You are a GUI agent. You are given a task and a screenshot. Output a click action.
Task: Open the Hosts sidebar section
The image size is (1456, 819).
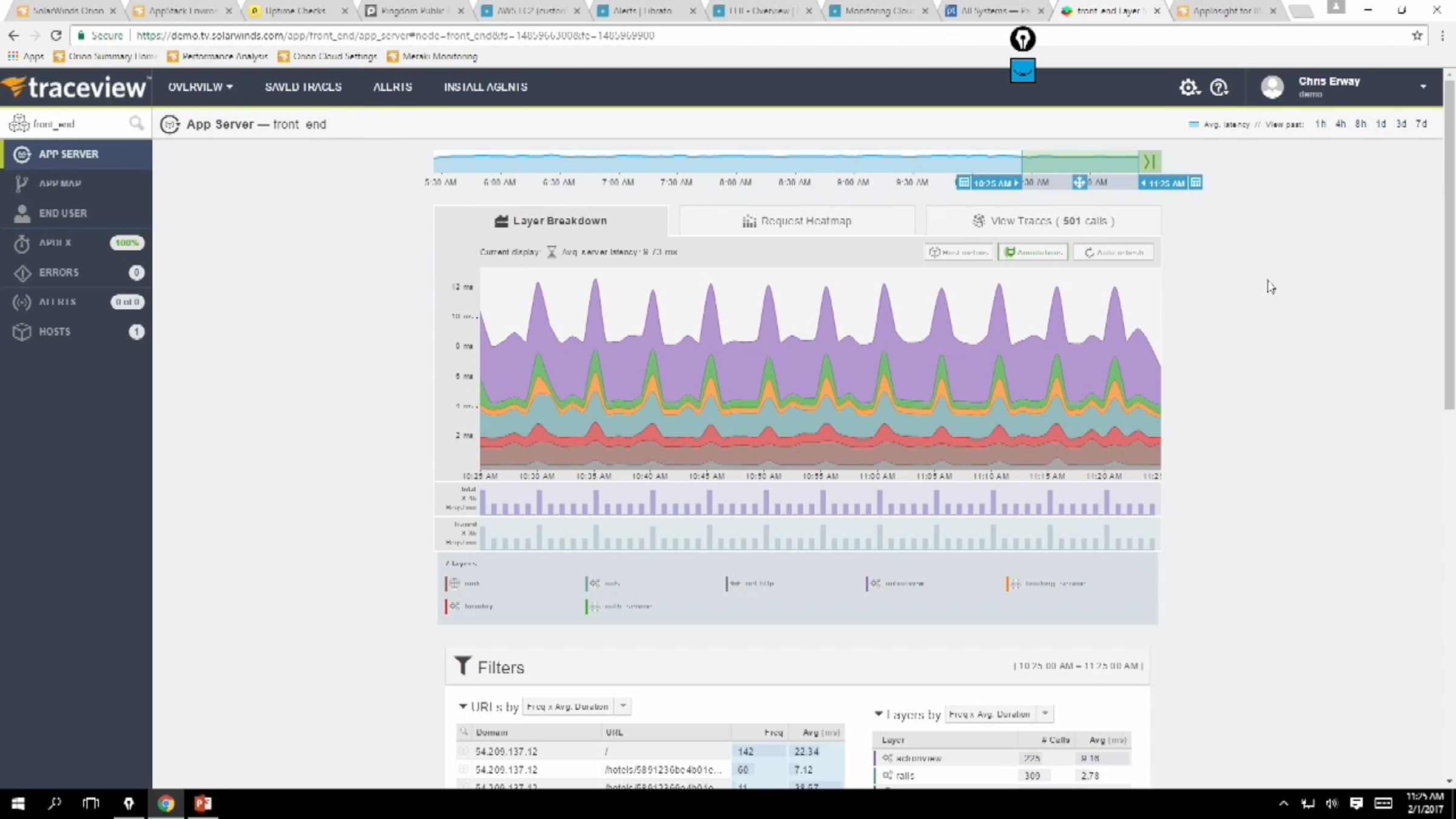(x=55, y=331)
